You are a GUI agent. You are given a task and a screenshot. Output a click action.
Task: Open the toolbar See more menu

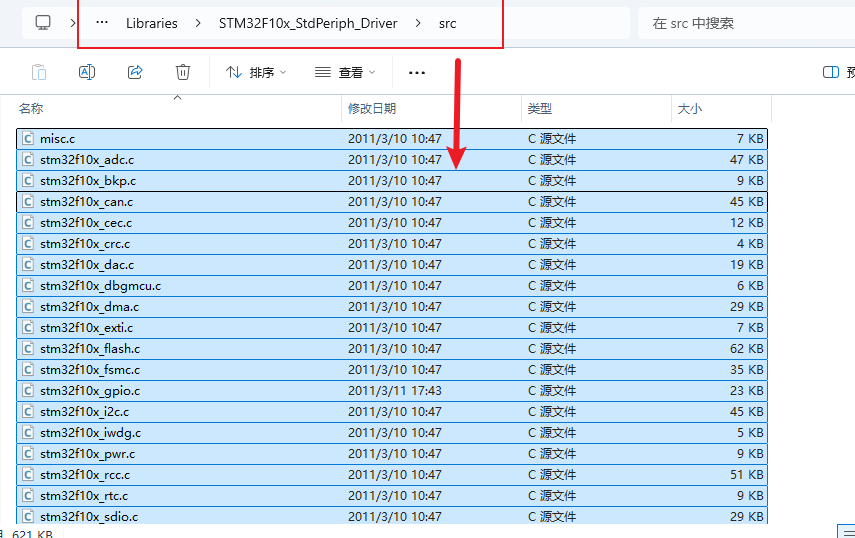tap(417, 72)
